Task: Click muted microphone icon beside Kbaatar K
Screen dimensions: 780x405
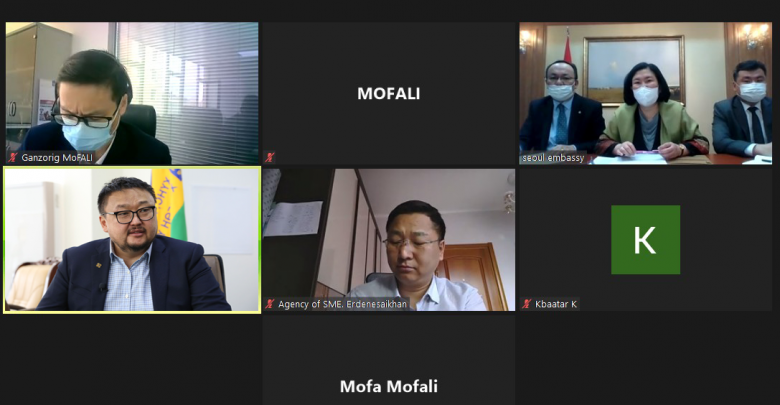Action: tap(527, 304)
